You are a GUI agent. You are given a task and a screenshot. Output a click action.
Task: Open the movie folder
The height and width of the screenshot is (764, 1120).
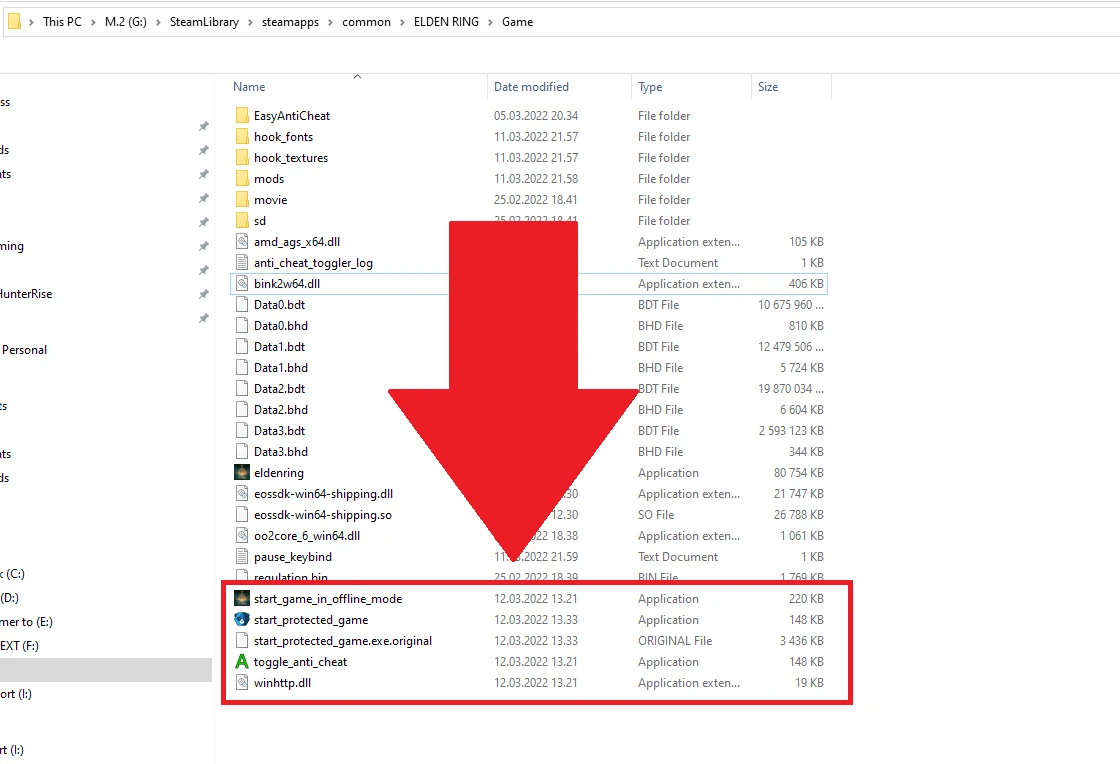268,199
